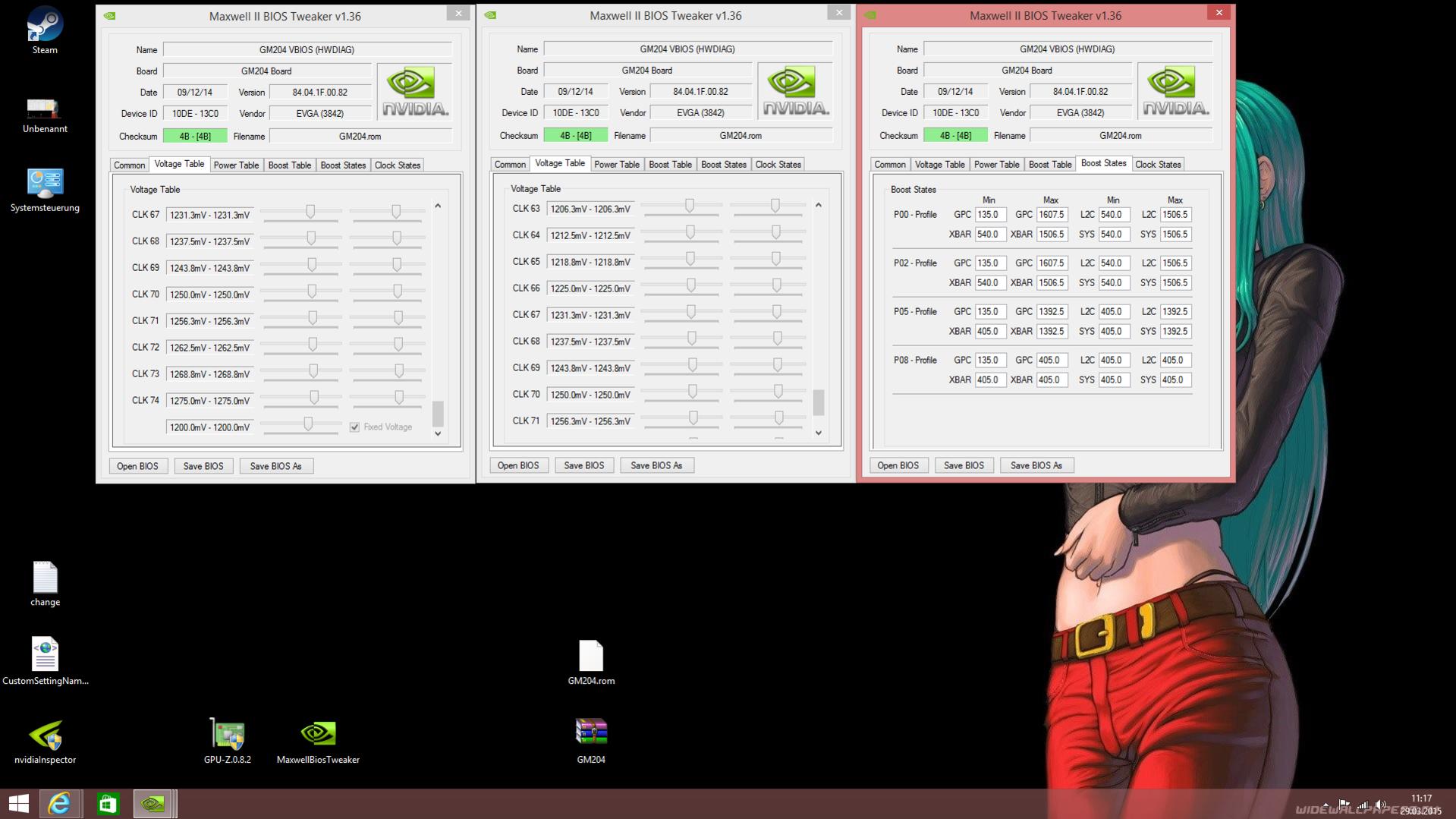
Task: Click the NVIDIA logo in right window
Action: tap(1175, 91)
